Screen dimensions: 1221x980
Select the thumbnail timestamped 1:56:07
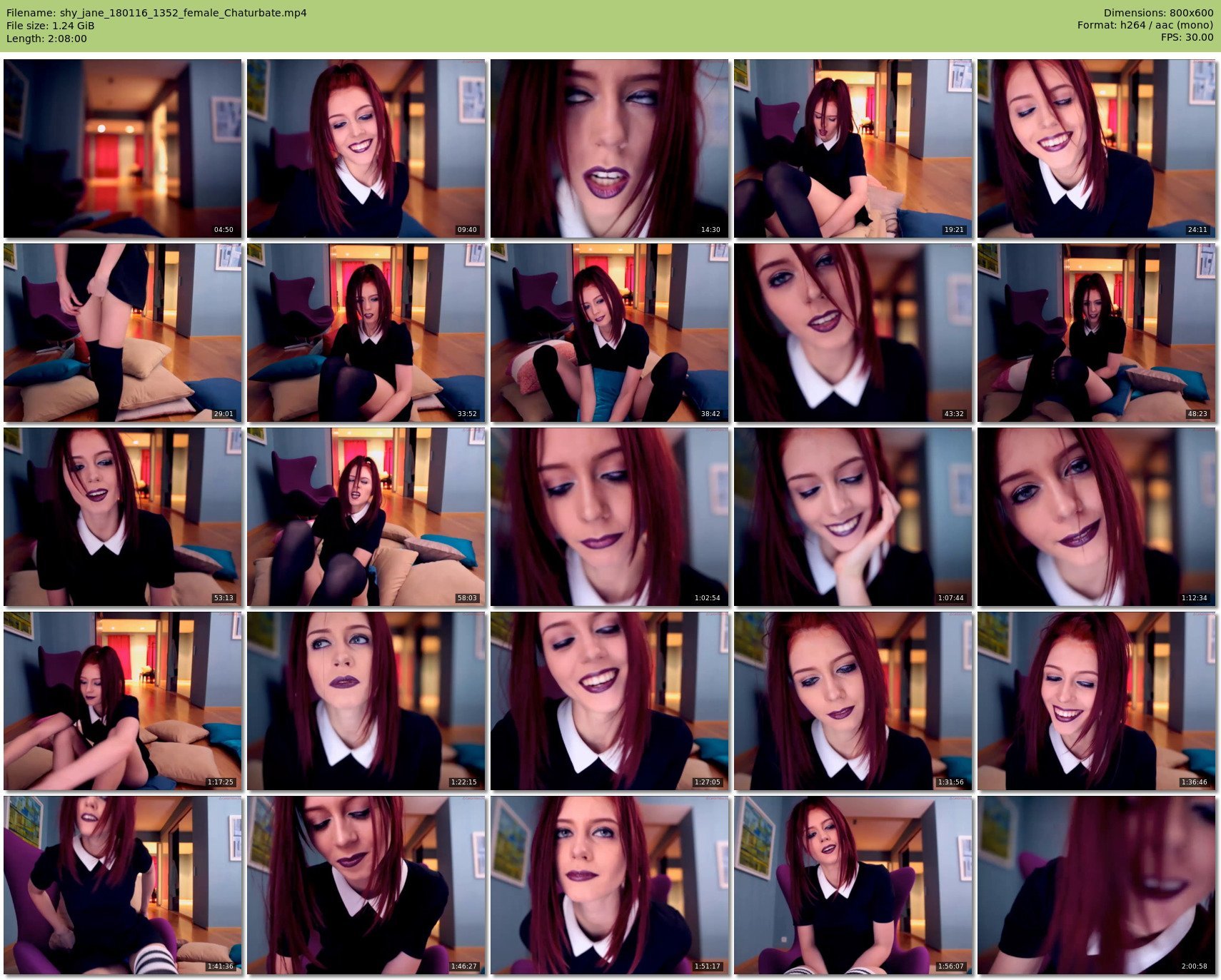click(853, 885)
